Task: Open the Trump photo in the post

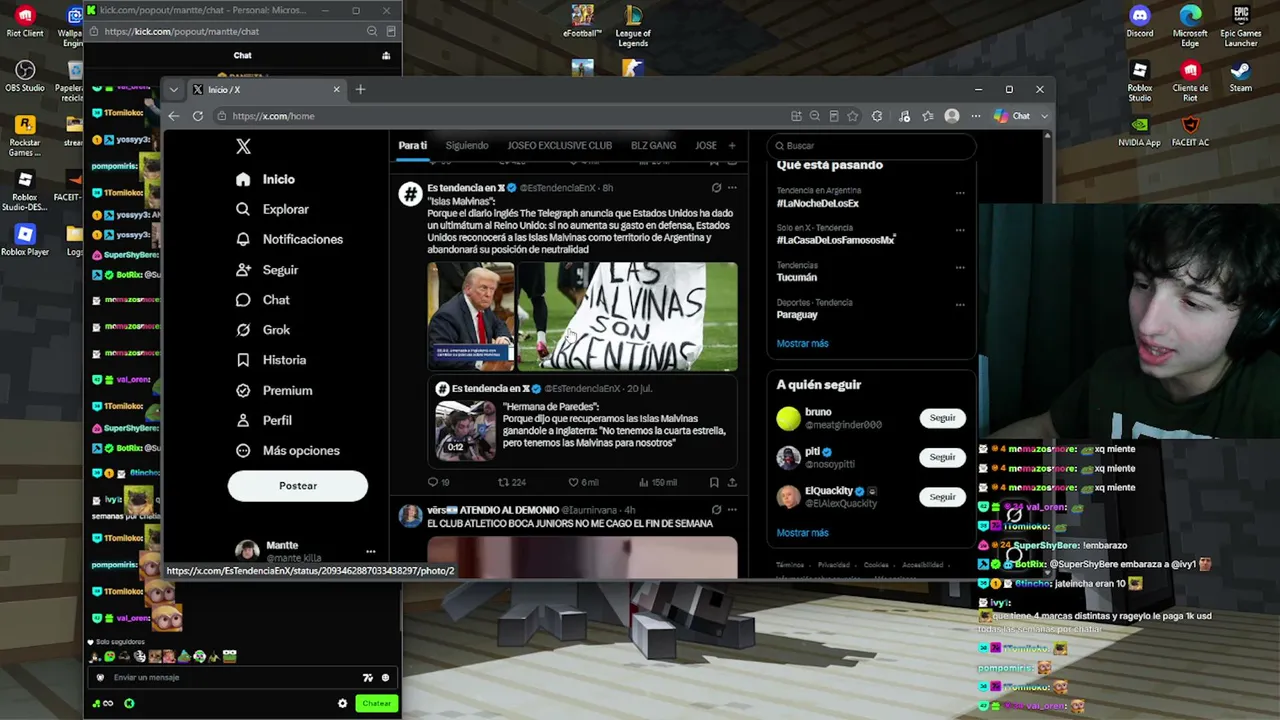Action: pyautogui.click(x=471, y=316)
